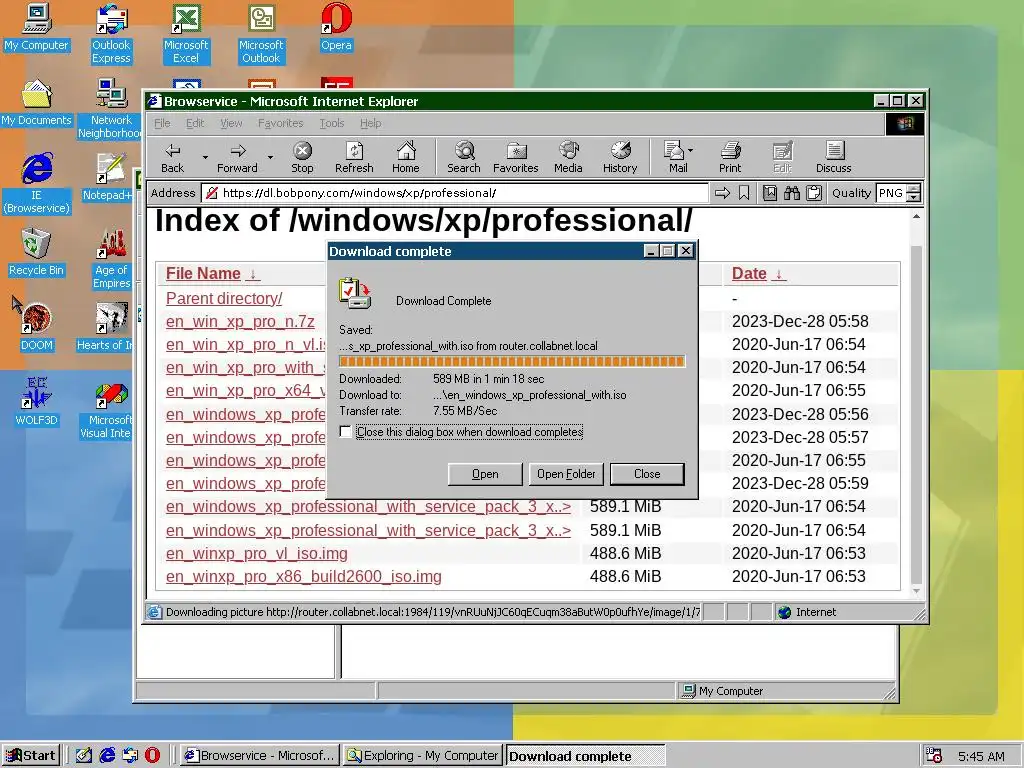Image resolution: width=1024 pixels, height=768 pixels.
Task: Open en_win_xp_pro_n.7z link
Action: click(x=240, y=321)
